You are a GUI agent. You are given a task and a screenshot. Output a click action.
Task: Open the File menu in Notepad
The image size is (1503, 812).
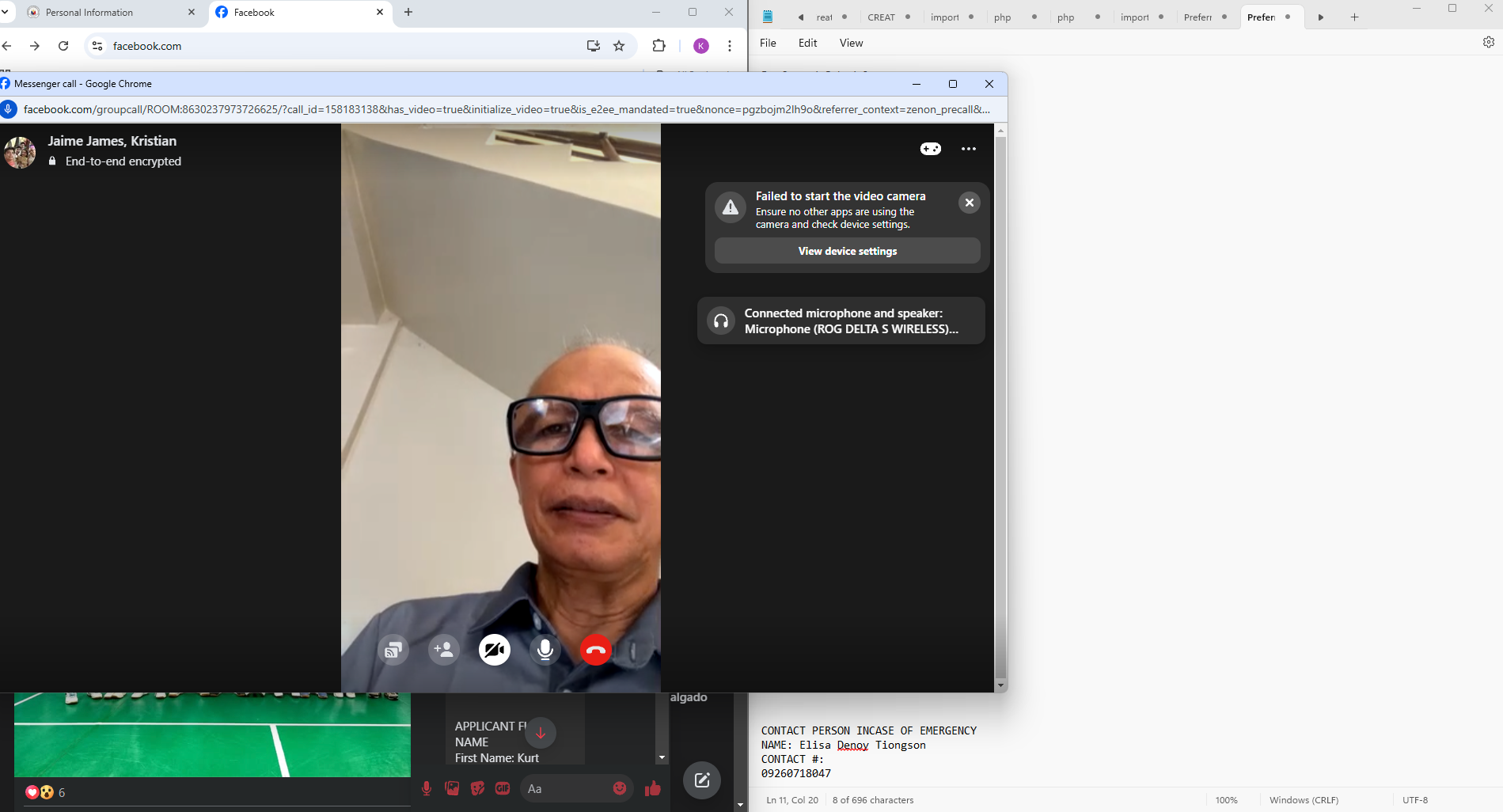point(768,43)
